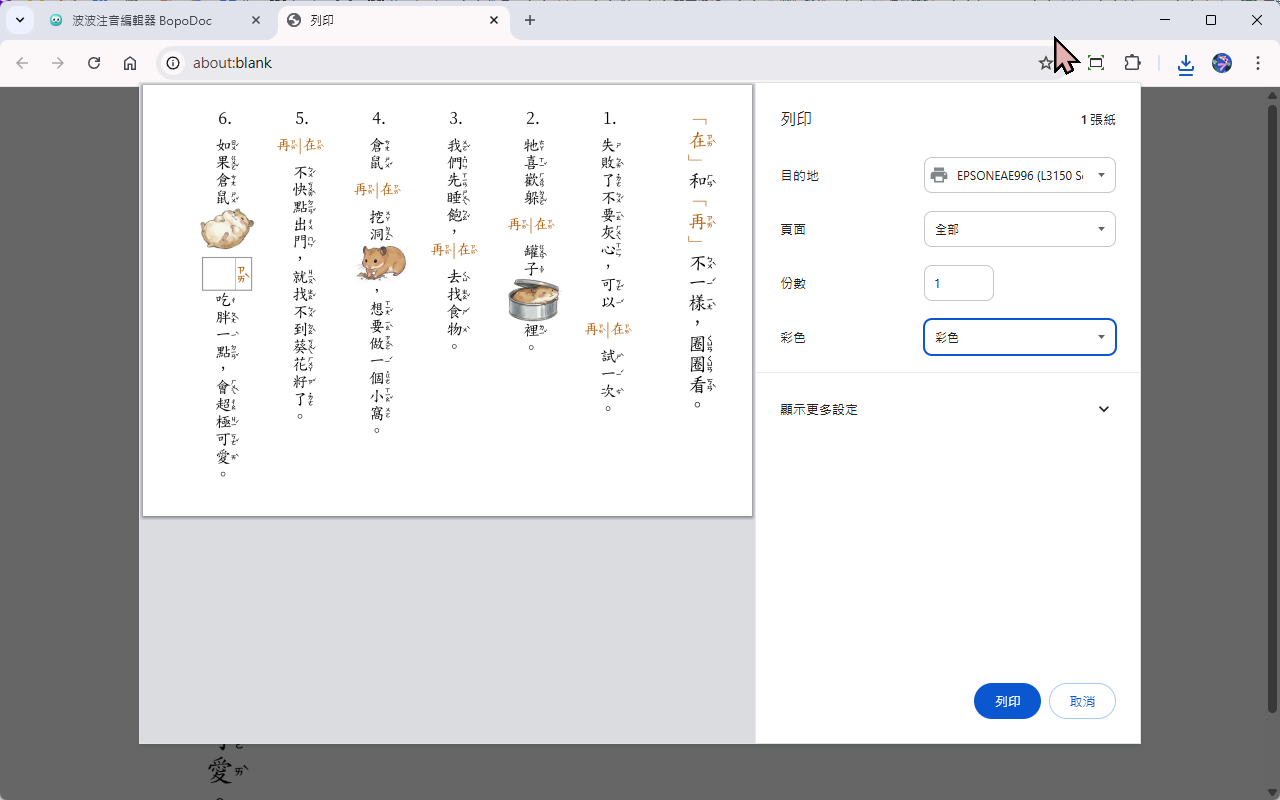Open the Chrome three-dot menu
This screenshot has height=800, width=1280.
tap(1258, 62)
